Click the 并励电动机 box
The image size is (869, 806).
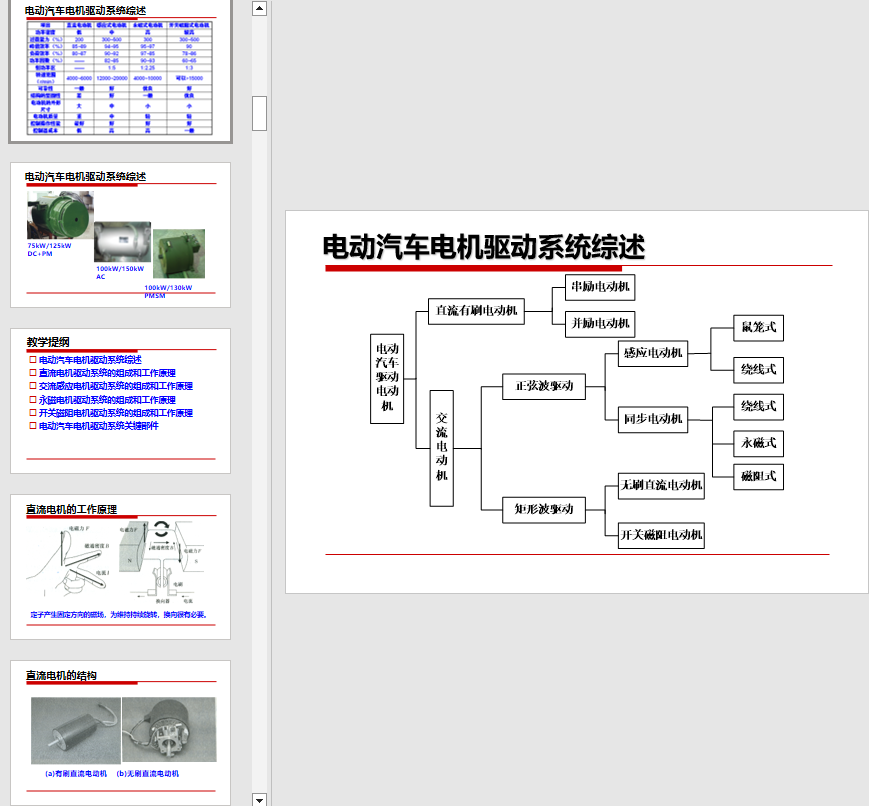600,324
